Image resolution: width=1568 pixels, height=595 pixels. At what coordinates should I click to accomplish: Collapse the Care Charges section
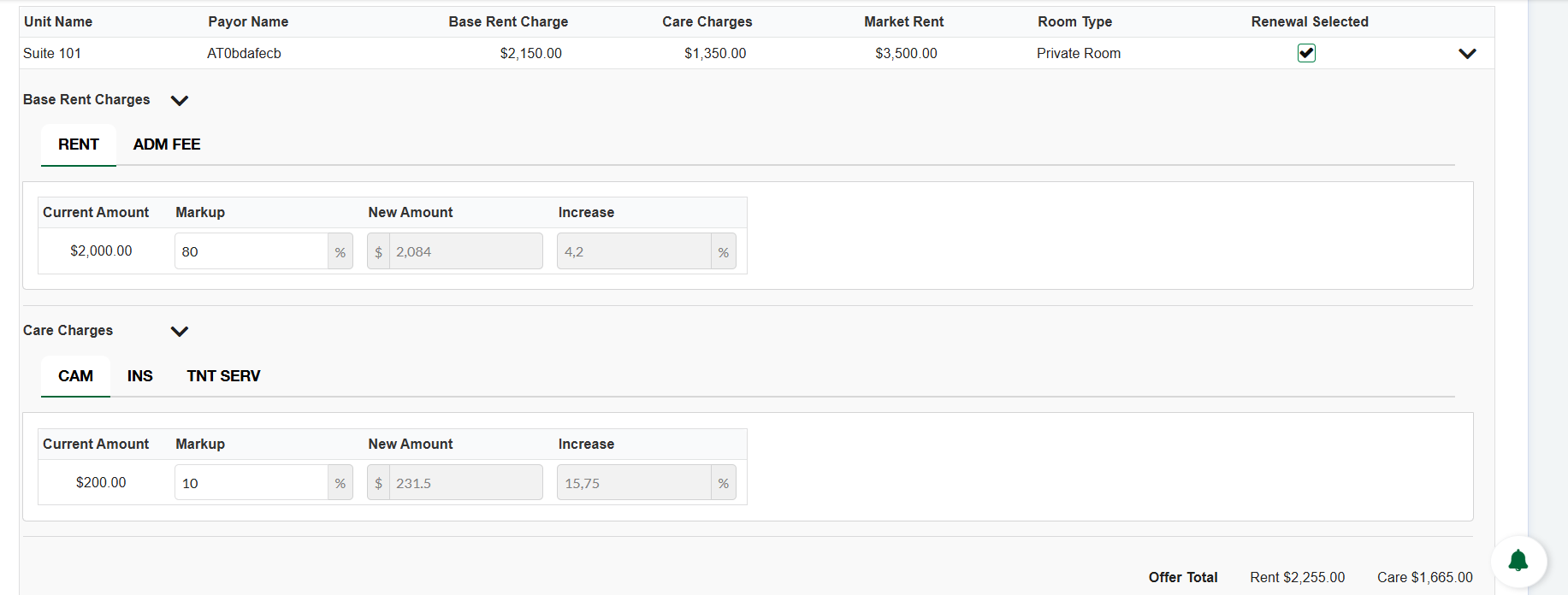[180, 331]
